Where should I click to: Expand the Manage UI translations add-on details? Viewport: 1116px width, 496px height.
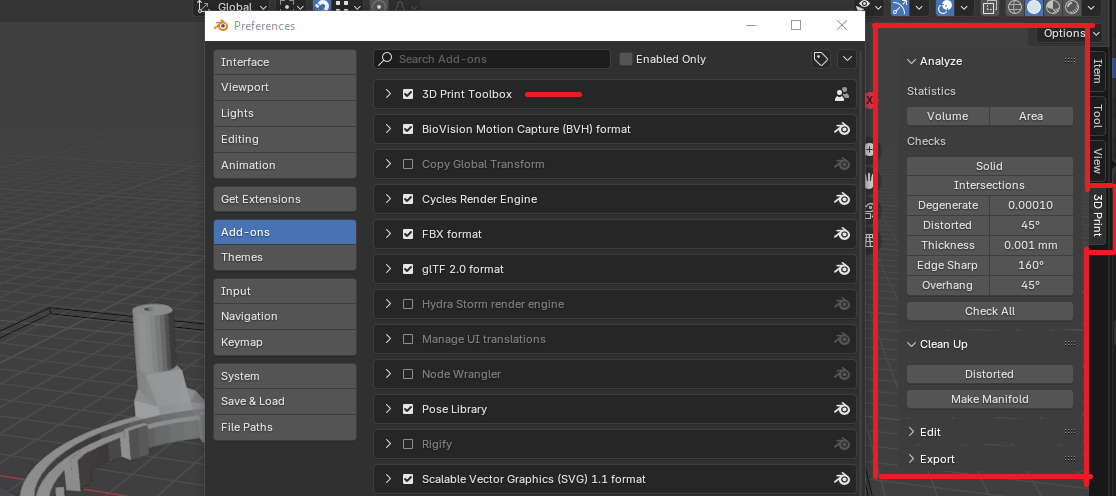click(388, 339)
